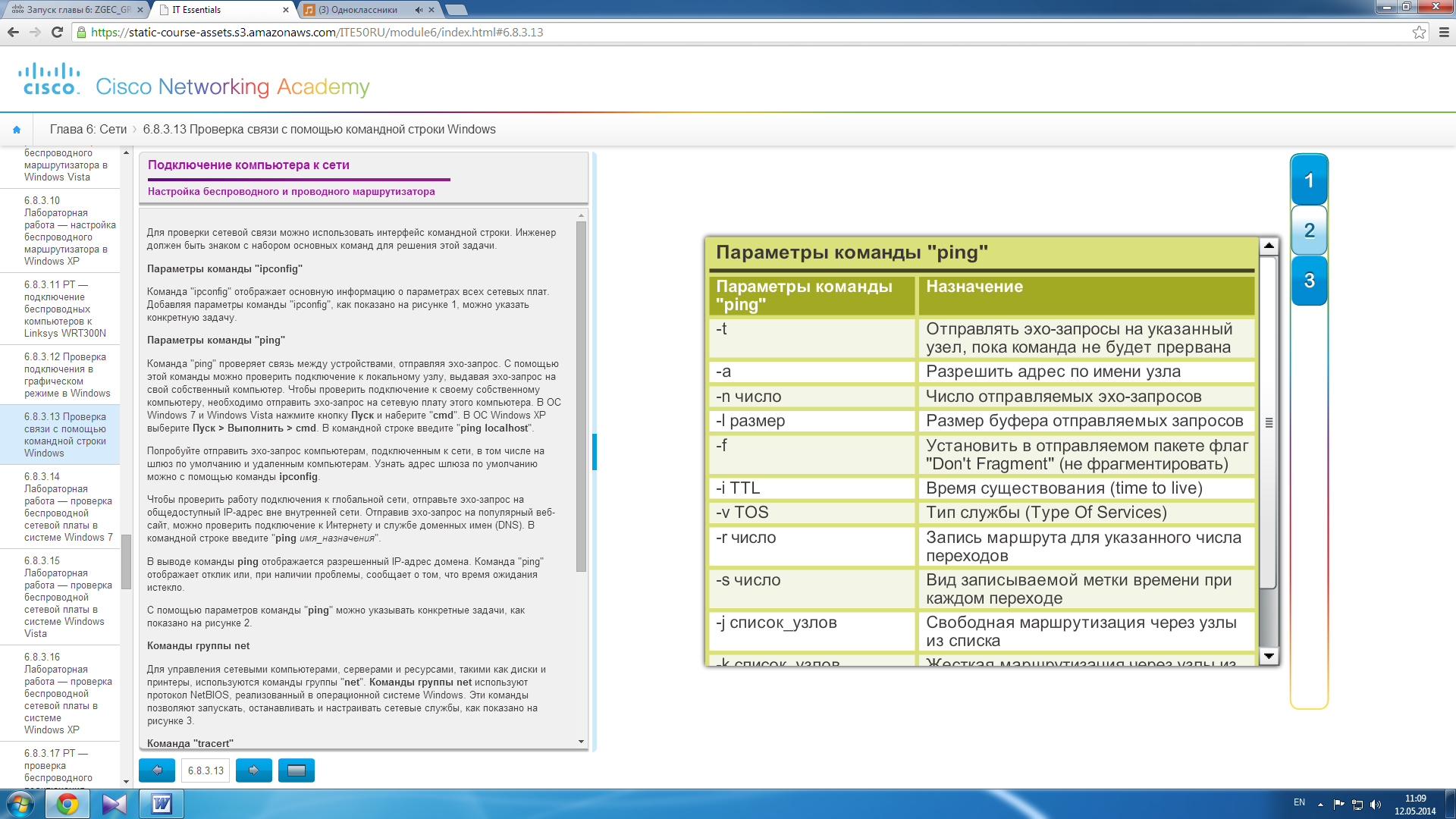The height and width of the screenshot is (819, 1456).
Task: Click the text panel scroll down arrow
Action: pos(582,742)
